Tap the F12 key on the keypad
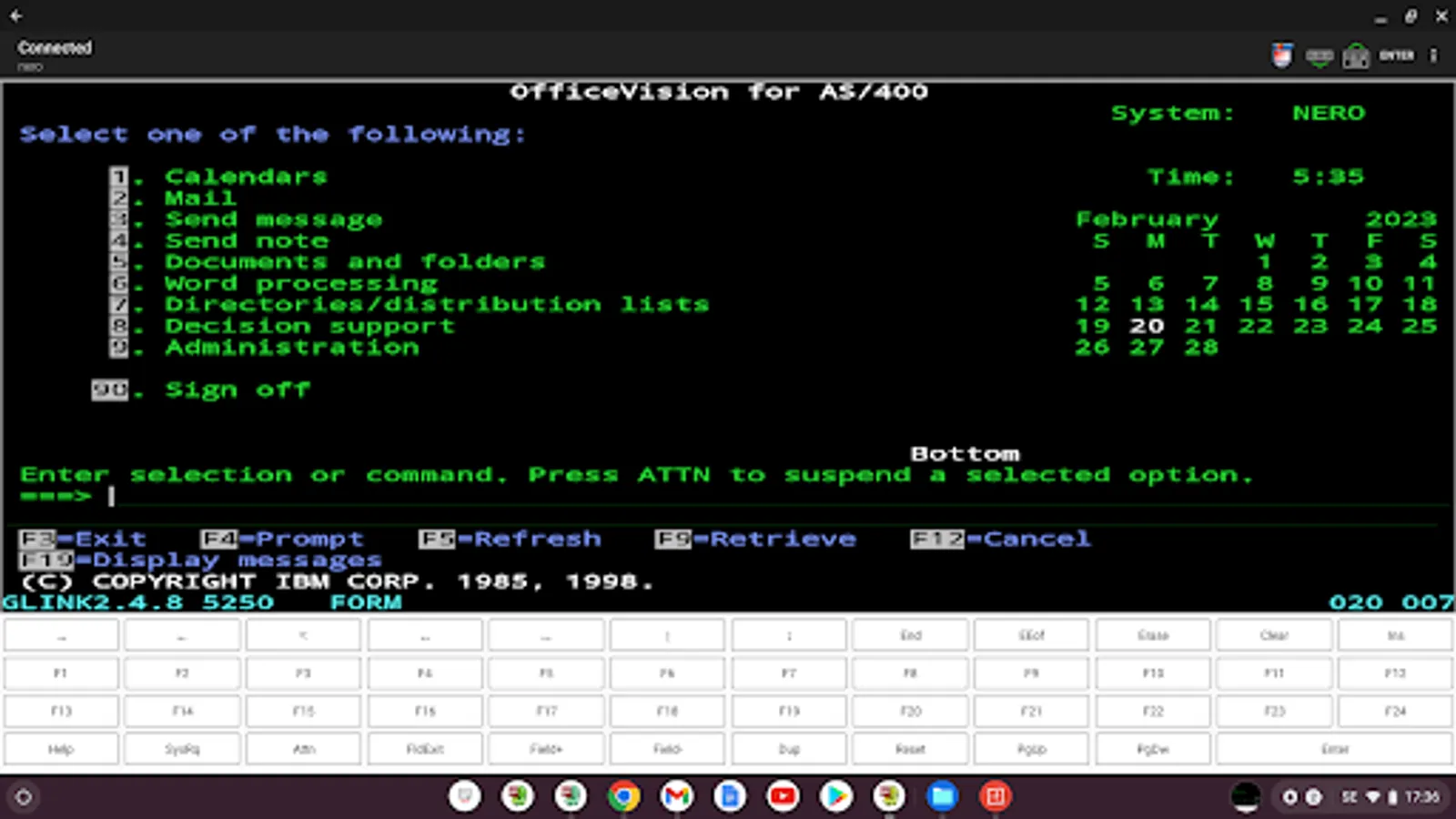 tap(1395, 673)
